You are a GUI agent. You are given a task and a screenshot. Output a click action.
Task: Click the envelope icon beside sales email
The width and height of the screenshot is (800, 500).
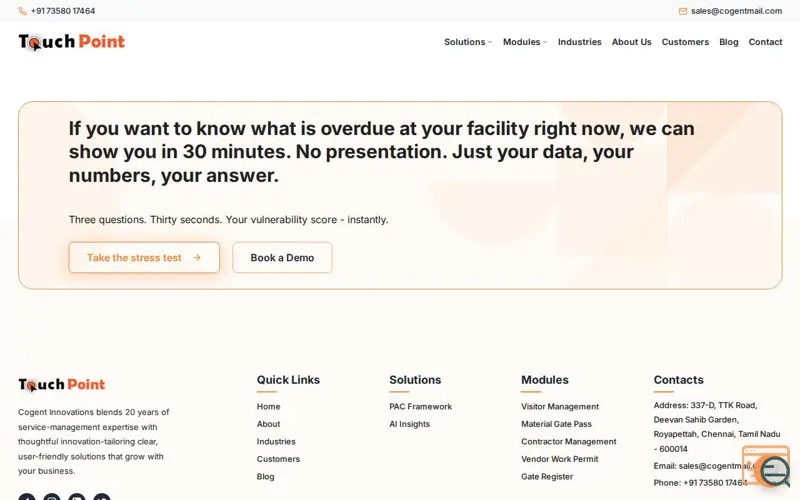[x=683, y=11]
